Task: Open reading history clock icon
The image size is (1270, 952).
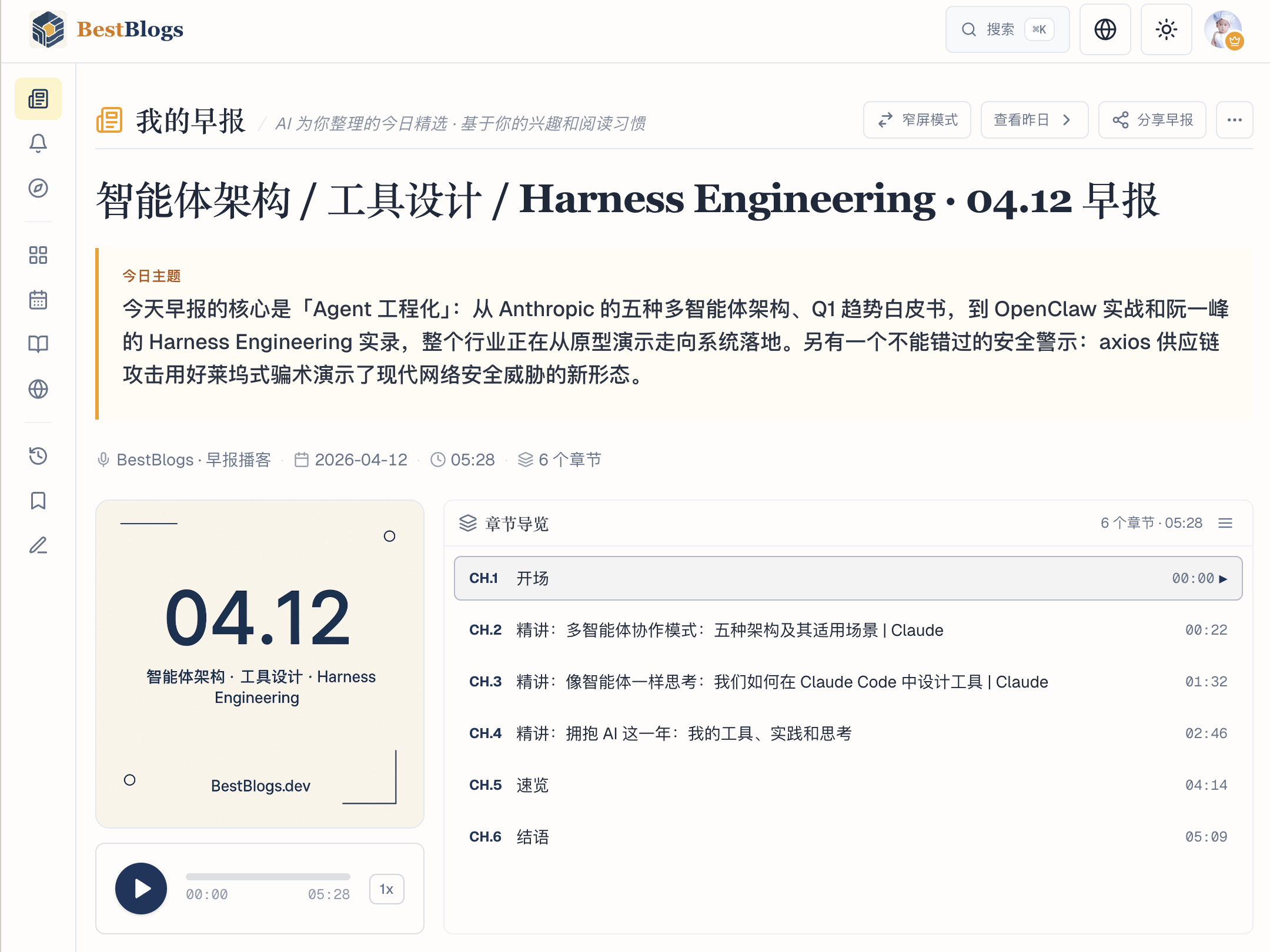Action: (38, 456)
